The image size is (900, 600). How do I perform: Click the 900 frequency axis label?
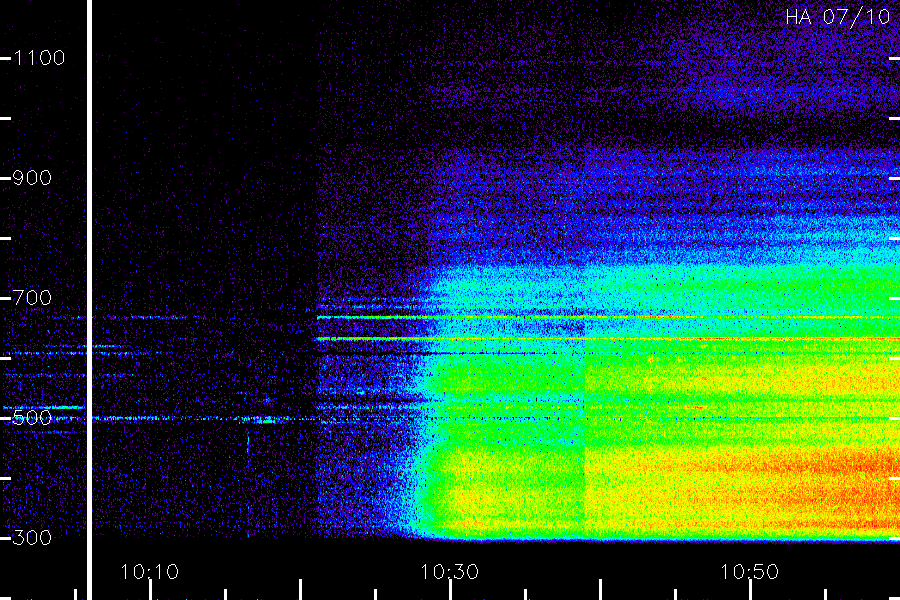pos(32,178)
